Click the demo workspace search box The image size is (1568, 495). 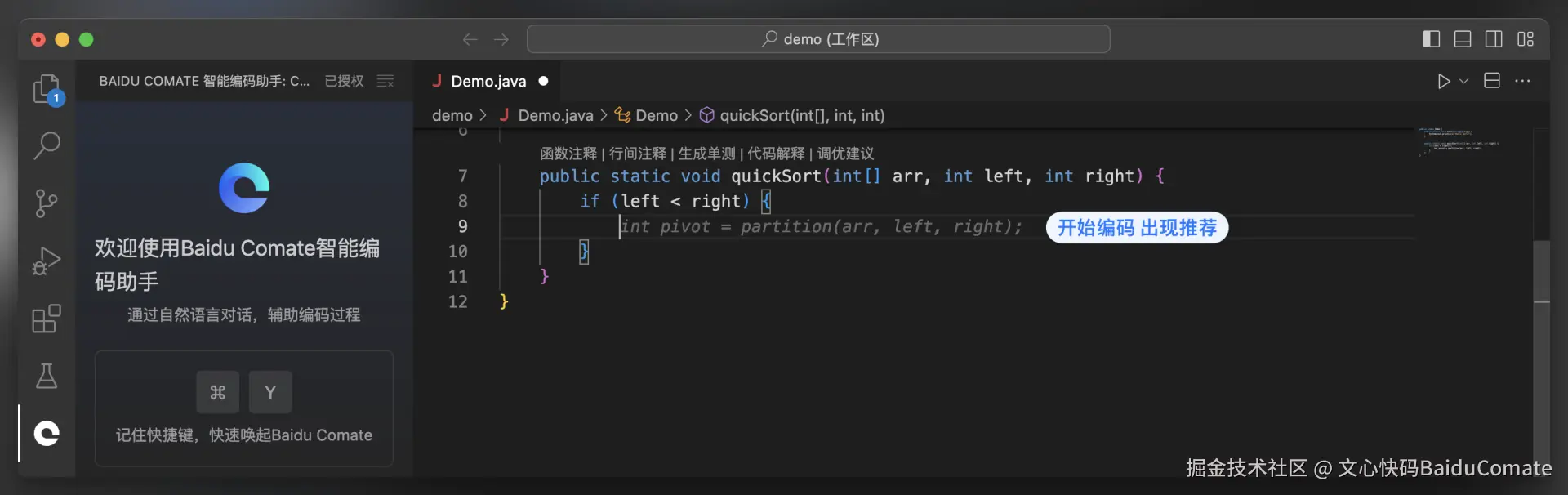click(818, 39)
